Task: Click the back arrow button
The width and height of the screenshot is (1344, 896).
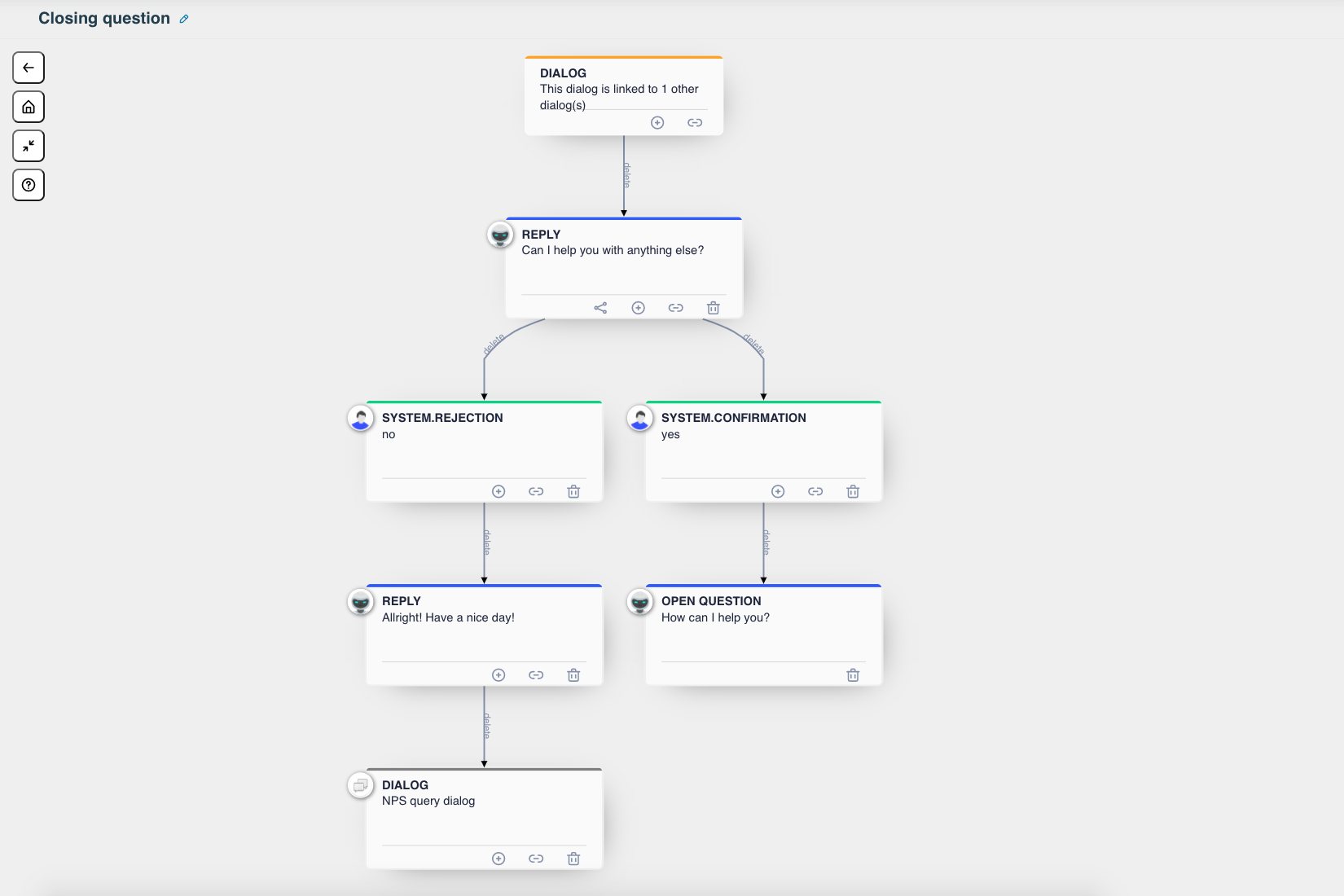Action: click(x=29, y=68)
